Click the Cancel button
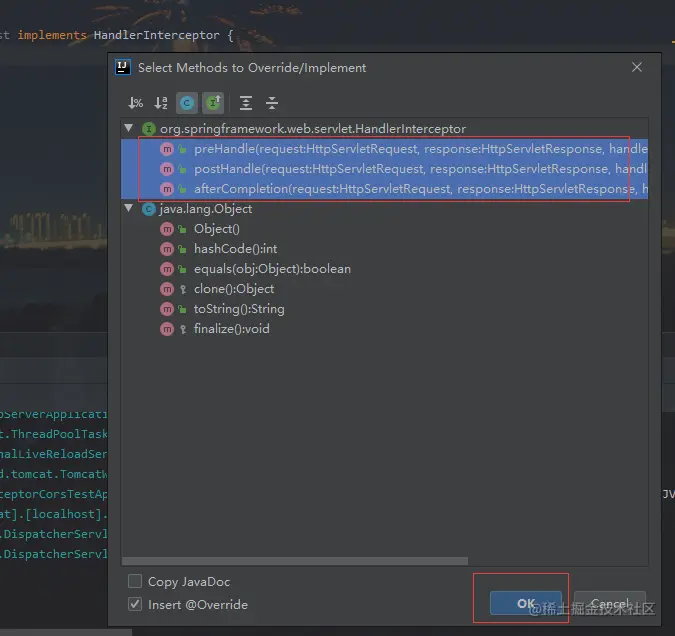The width and height of the screenshot is (675, 636). click(610, 603)
